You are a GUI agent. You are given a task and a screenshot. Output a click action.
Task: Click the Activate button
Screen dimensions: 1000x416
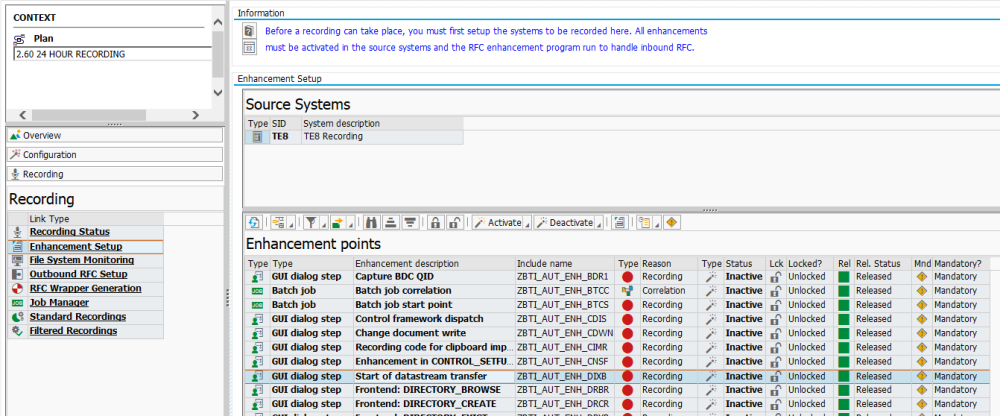coord(497,223)
